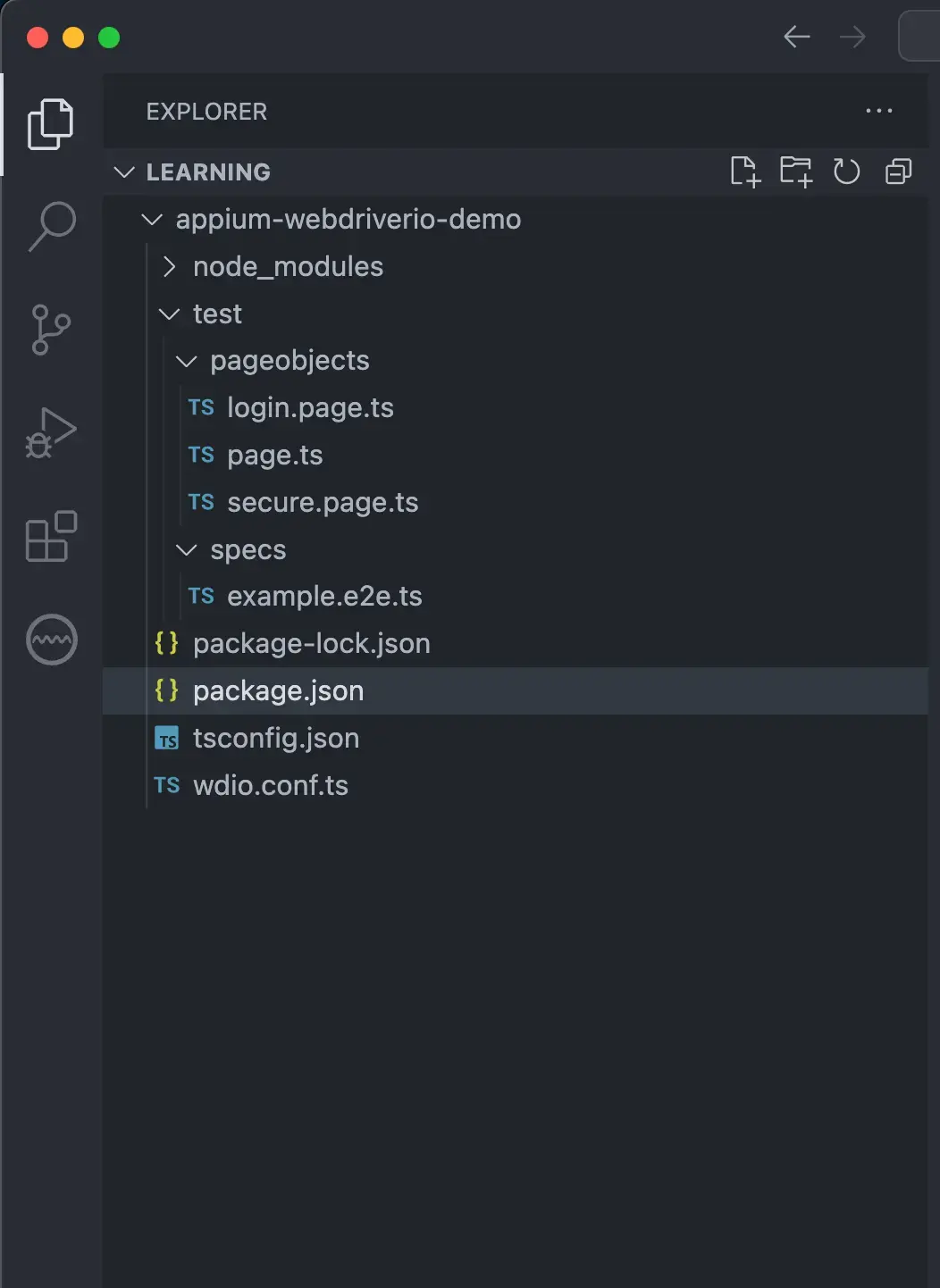The height and width of the screenshot is (1288, 940).
Task: Collapse the pageobjects folder
Action: click(x=186, y=361)
